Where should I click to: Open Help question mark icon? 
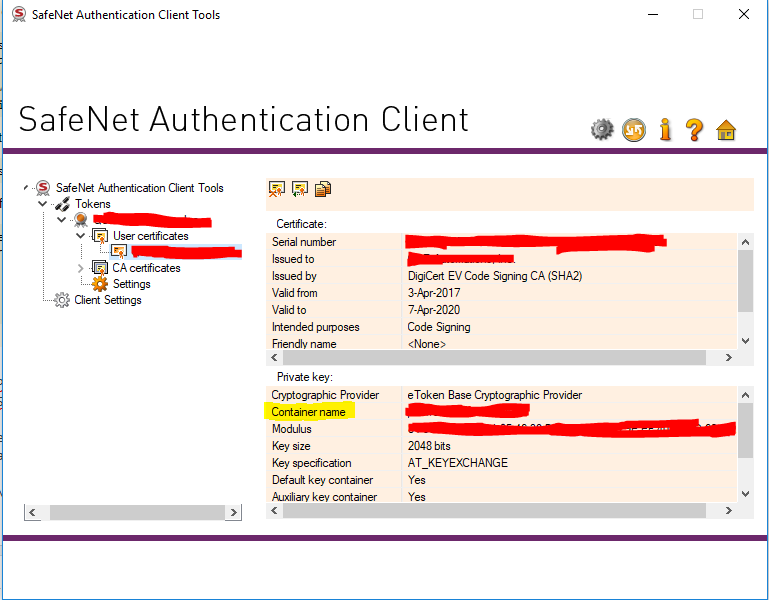(694, 130)
